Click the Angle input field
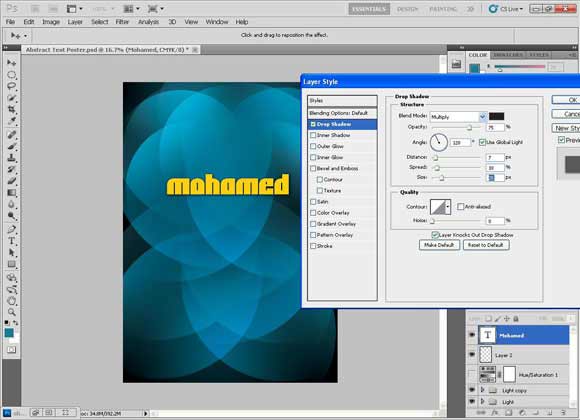 click(460, 142)
